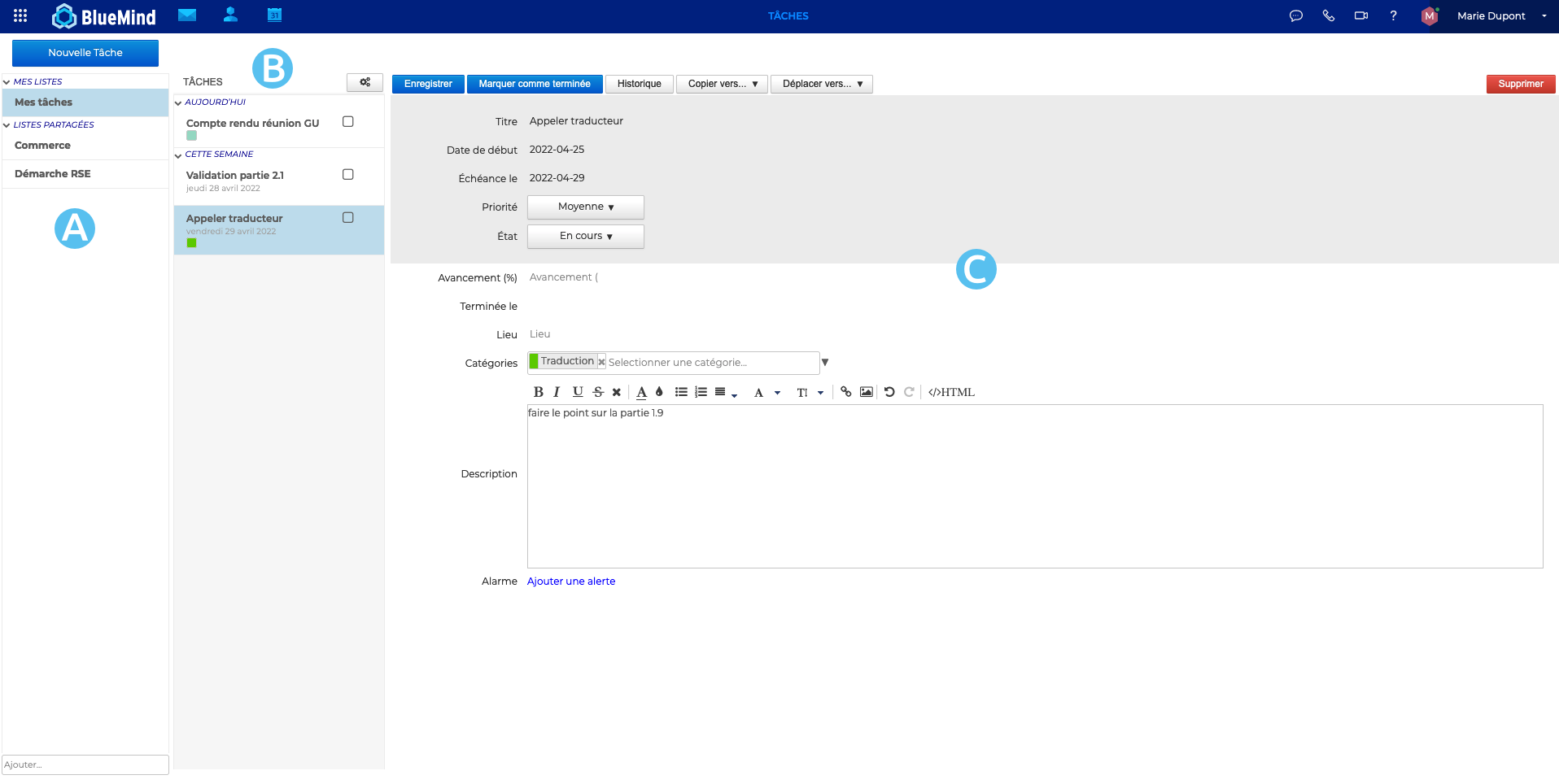Open the contacts app icon

point(230,15)
